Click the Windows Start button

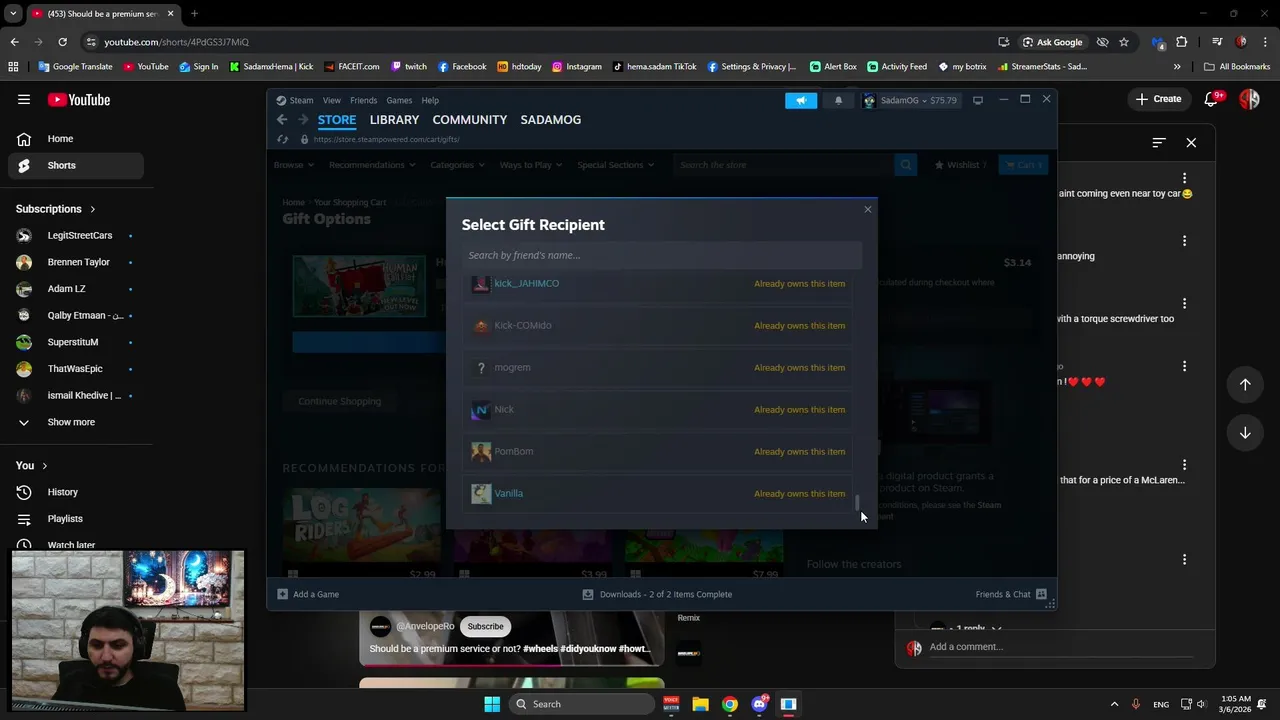coord(492,704)
